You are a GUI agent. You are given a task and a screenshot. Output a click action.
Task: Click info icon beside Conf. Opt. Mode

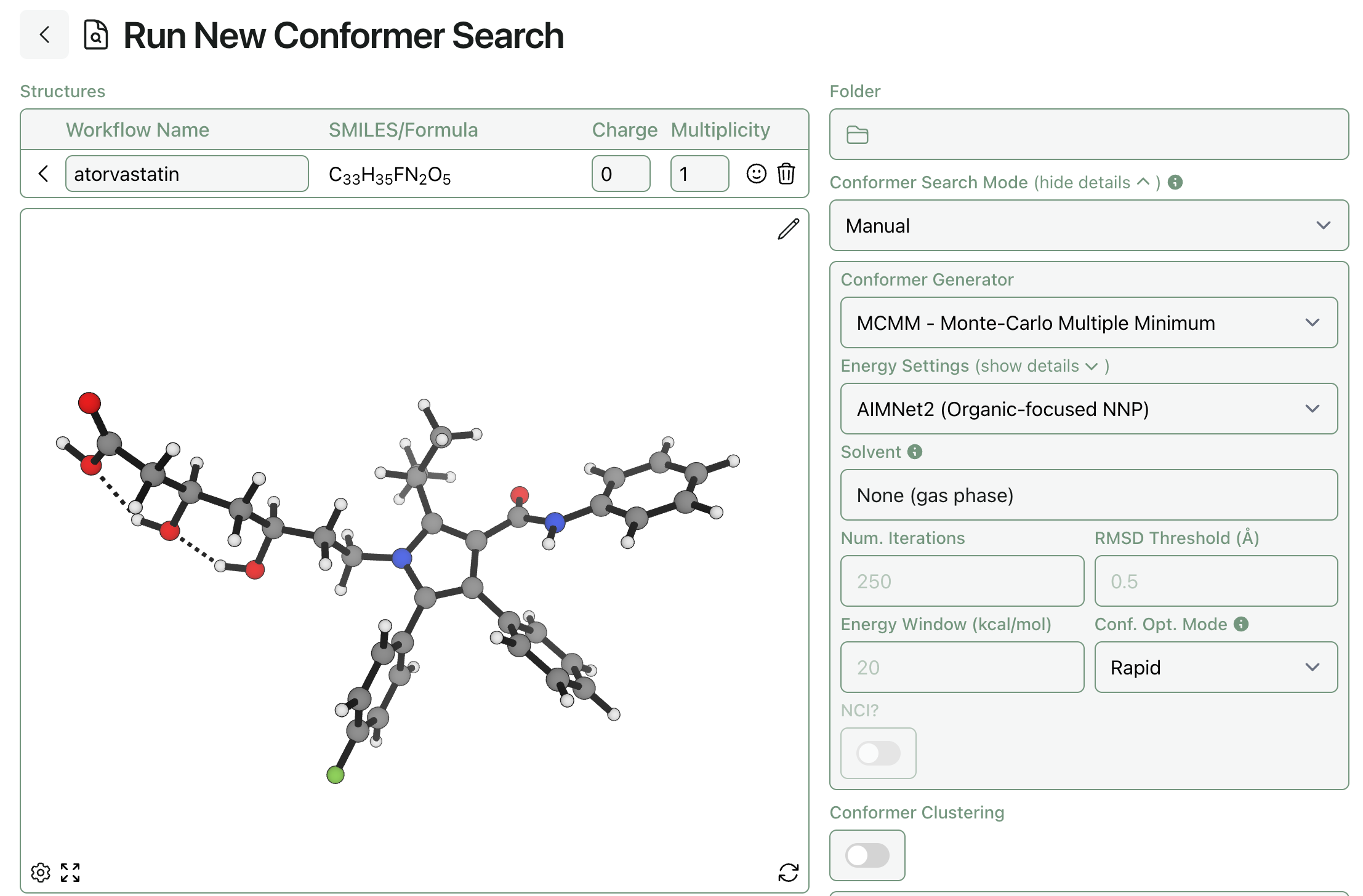(1241, 624)
